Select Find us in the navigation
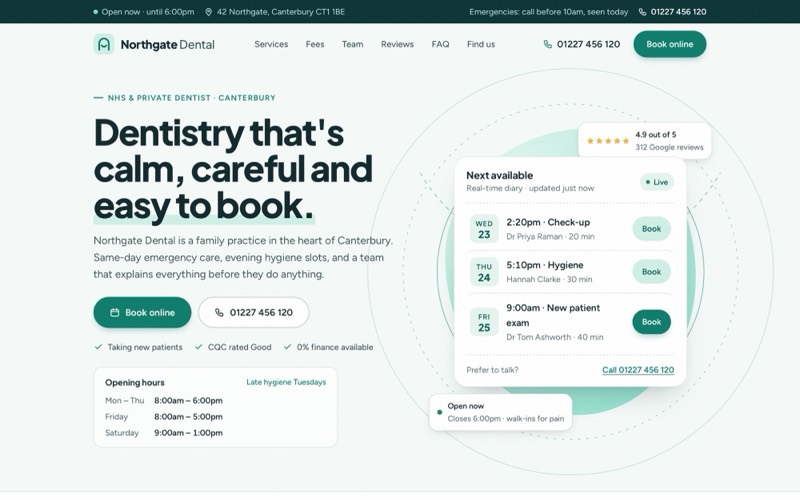 [481, 44]
